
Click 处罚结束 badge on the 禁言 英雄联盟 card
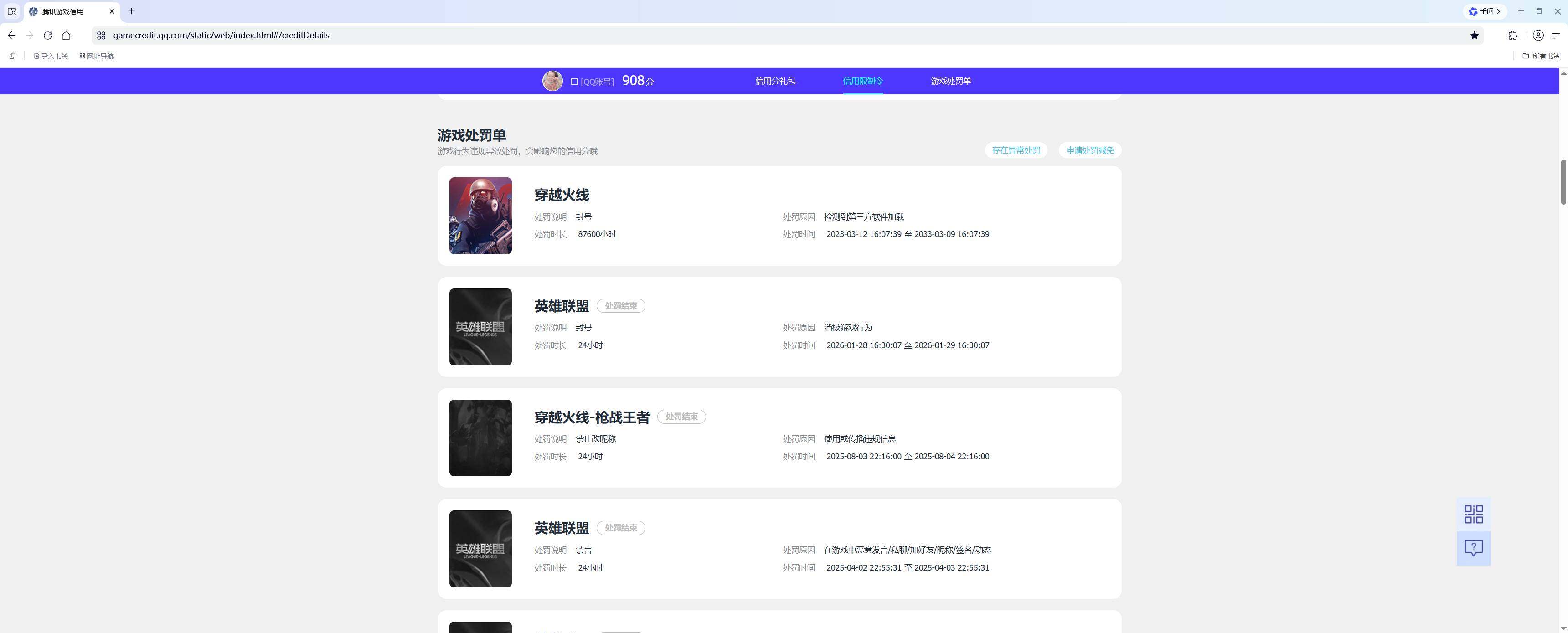(x=621, y=528)
